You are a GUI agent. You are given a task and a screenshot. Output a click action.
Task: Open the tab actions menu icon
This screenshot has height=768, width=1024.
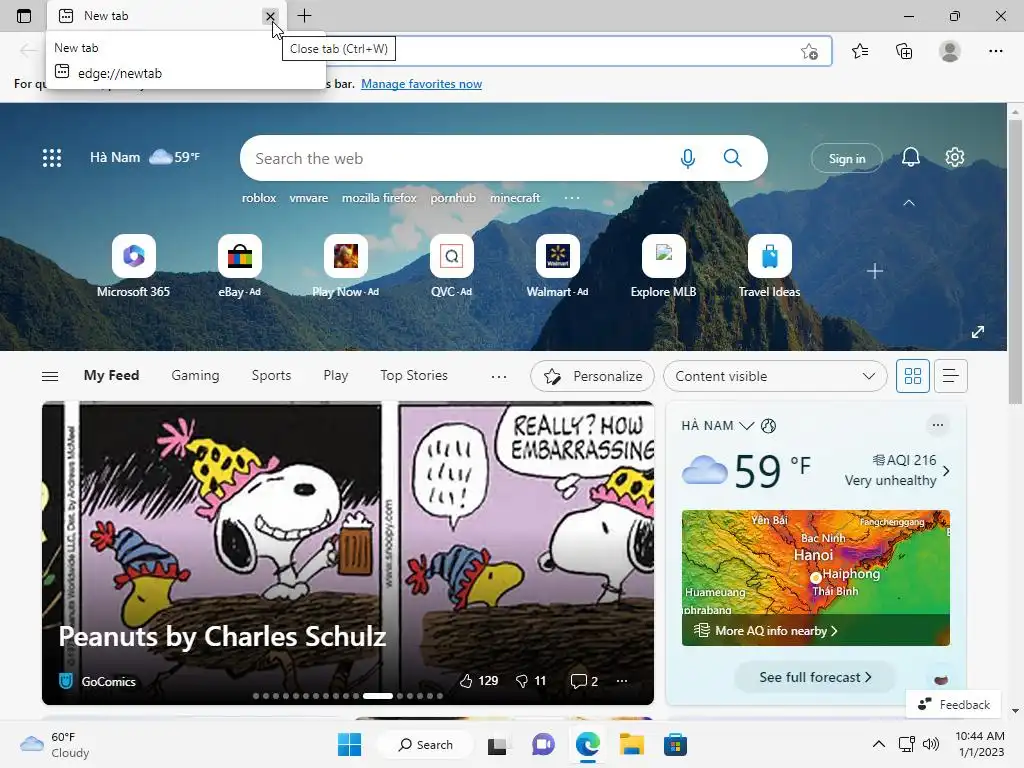24,16
